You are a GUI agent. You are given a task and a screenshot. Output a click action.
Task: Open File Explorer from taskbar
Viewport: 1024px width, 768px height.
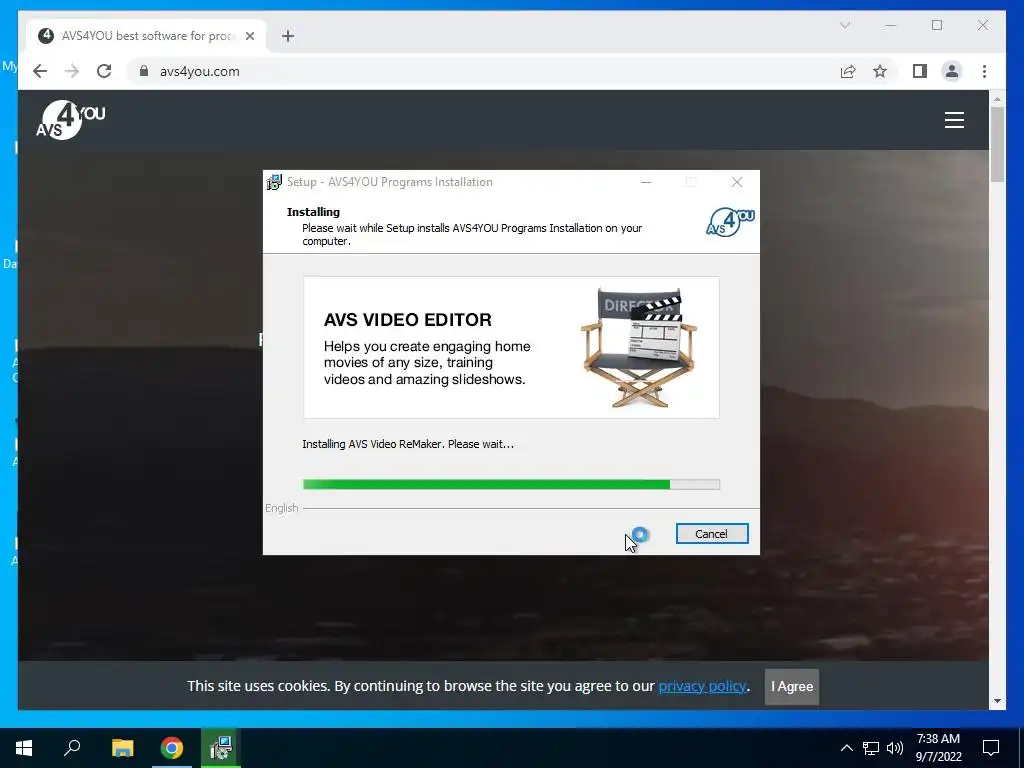[122, 748]
